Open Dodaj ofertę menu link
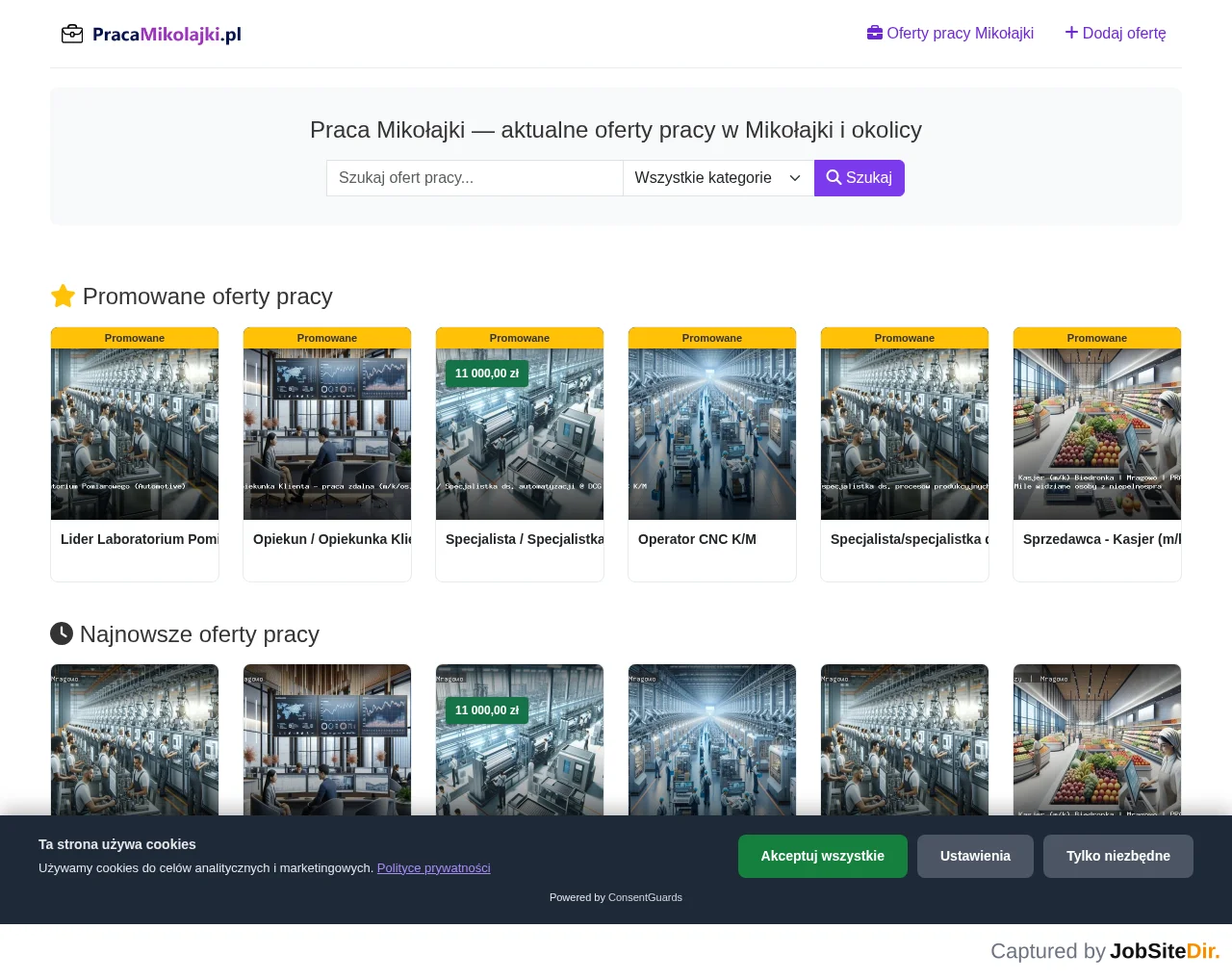The image size is (1232, 980). pyautogui.click(x=1116, y=33)
